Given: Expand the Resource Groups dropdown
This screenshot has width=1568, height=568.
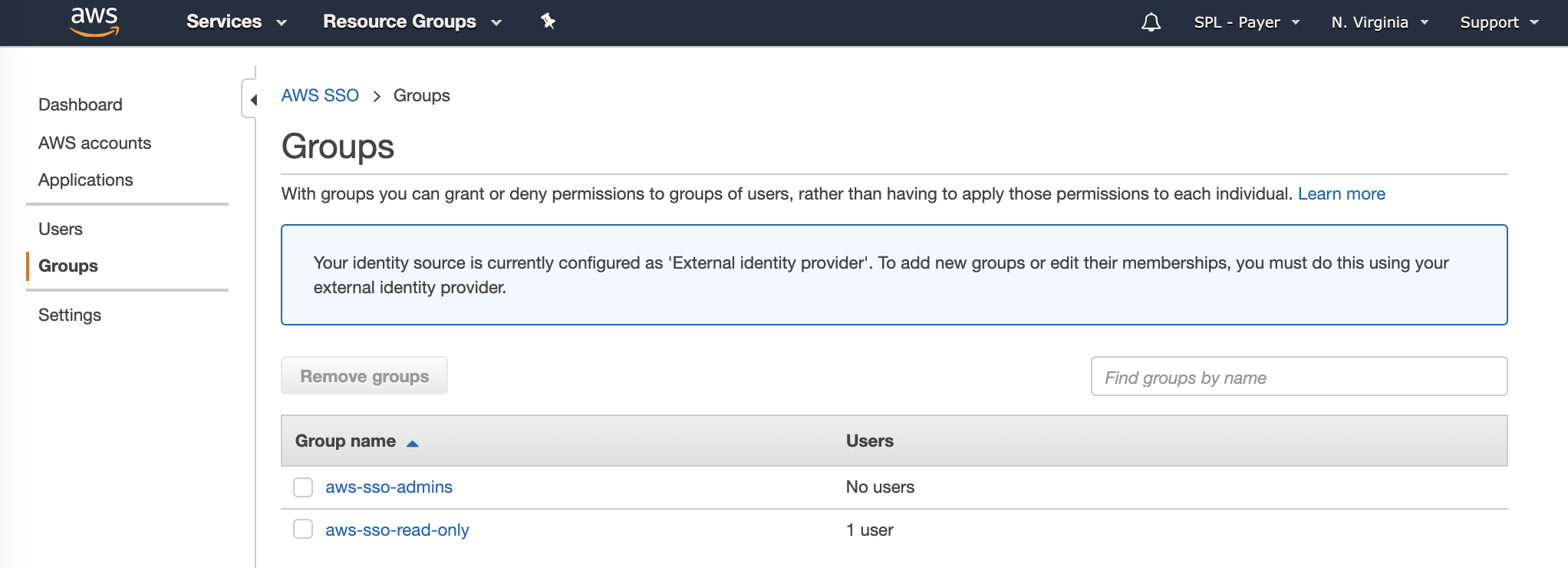Looking at the screenshot, I should pyautogui.click(x=412, y=21).
